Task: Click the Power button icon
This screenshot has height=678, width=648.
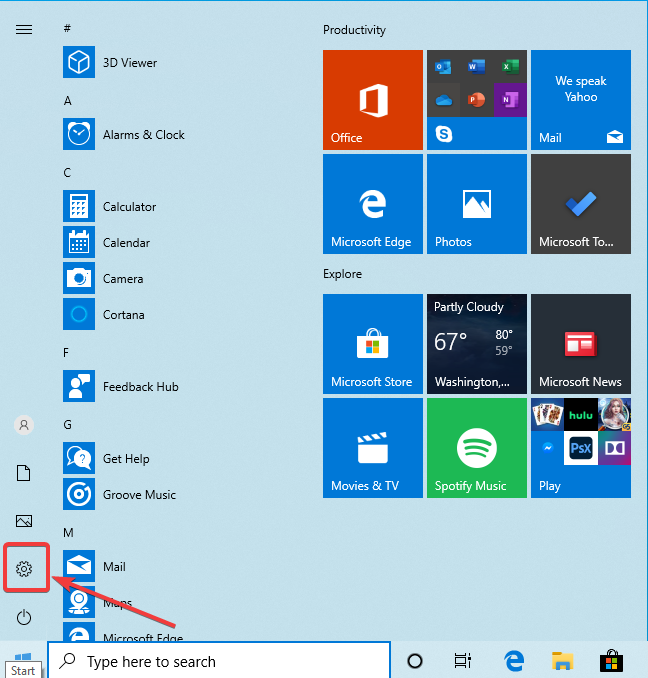Action: [x=24, y=617]
